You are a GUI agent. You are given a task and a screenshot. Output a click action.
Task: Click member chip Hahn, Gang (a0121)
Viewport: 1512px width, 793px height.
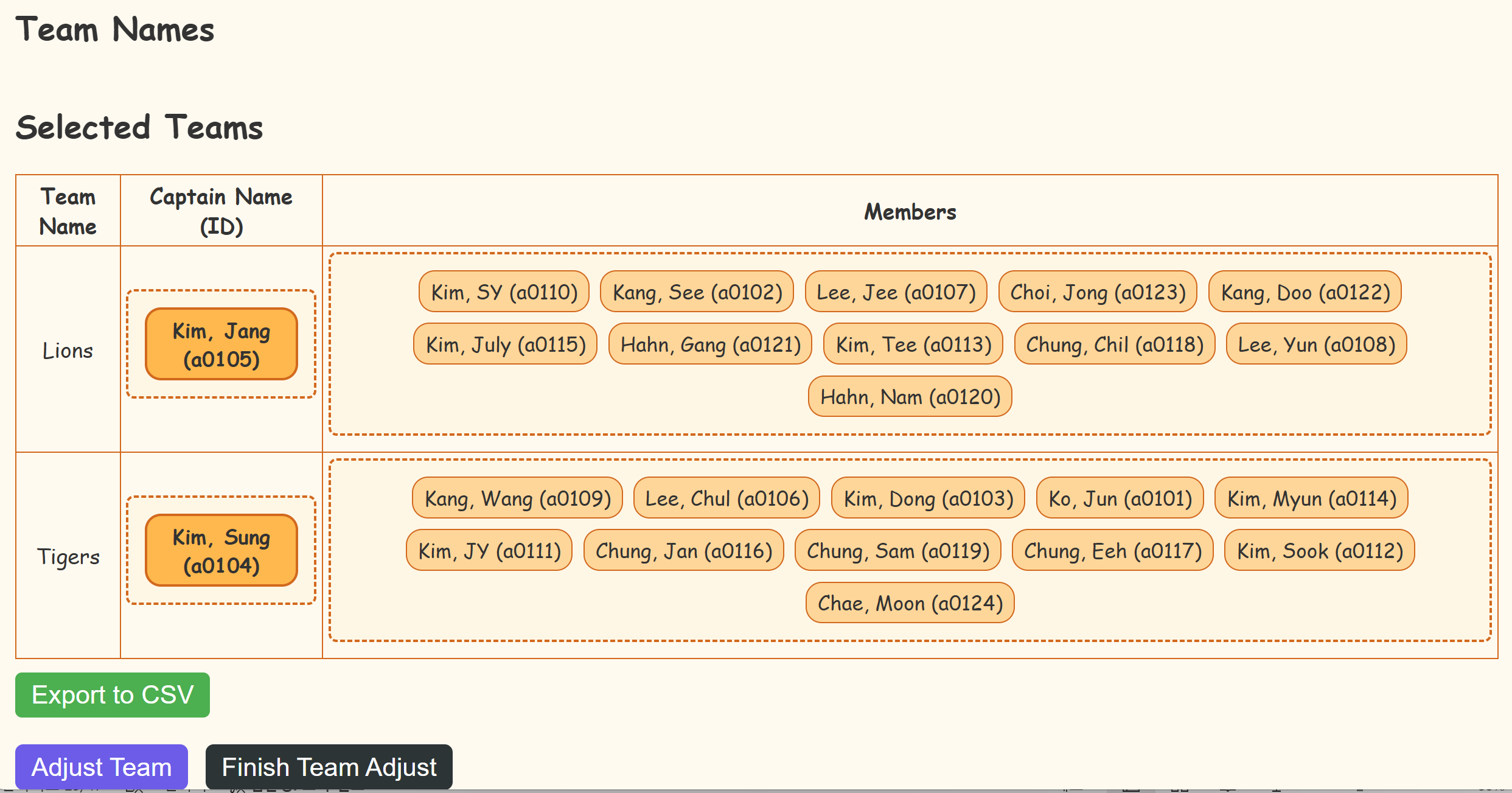tap(710, 344)
